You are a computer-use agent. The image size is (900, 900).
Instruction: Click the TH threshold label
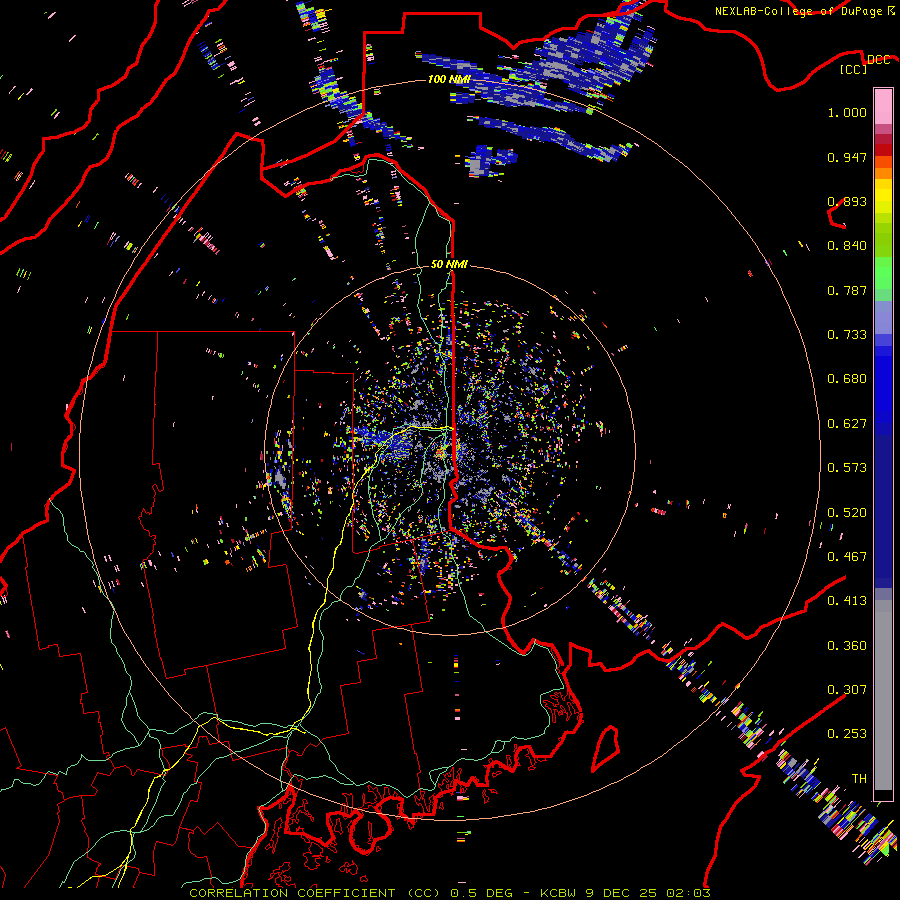click(x=859, y=779)
